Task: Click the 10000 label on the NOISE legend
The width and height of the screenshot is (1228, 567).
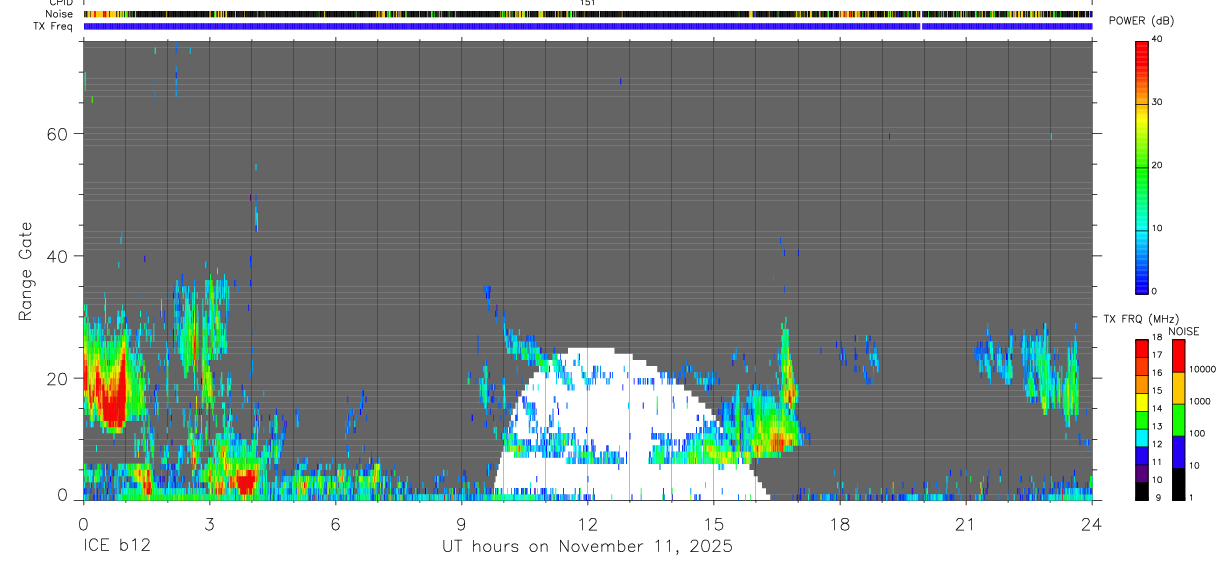Action: tap(1204, 369)
